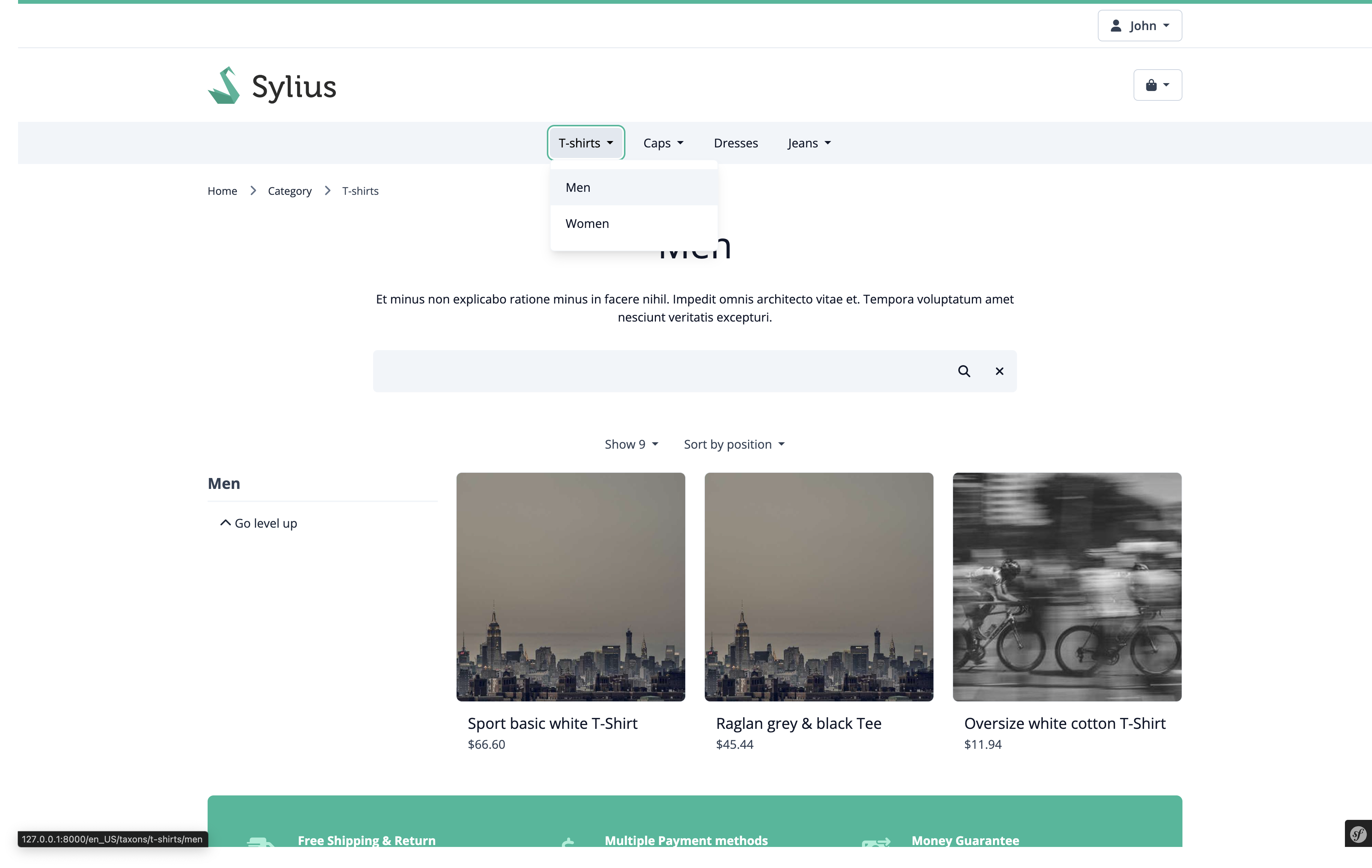Viewport: 1372px width, 868px height.
Task: Click the Category breadcrumb link
Action: tap(290, 191)
